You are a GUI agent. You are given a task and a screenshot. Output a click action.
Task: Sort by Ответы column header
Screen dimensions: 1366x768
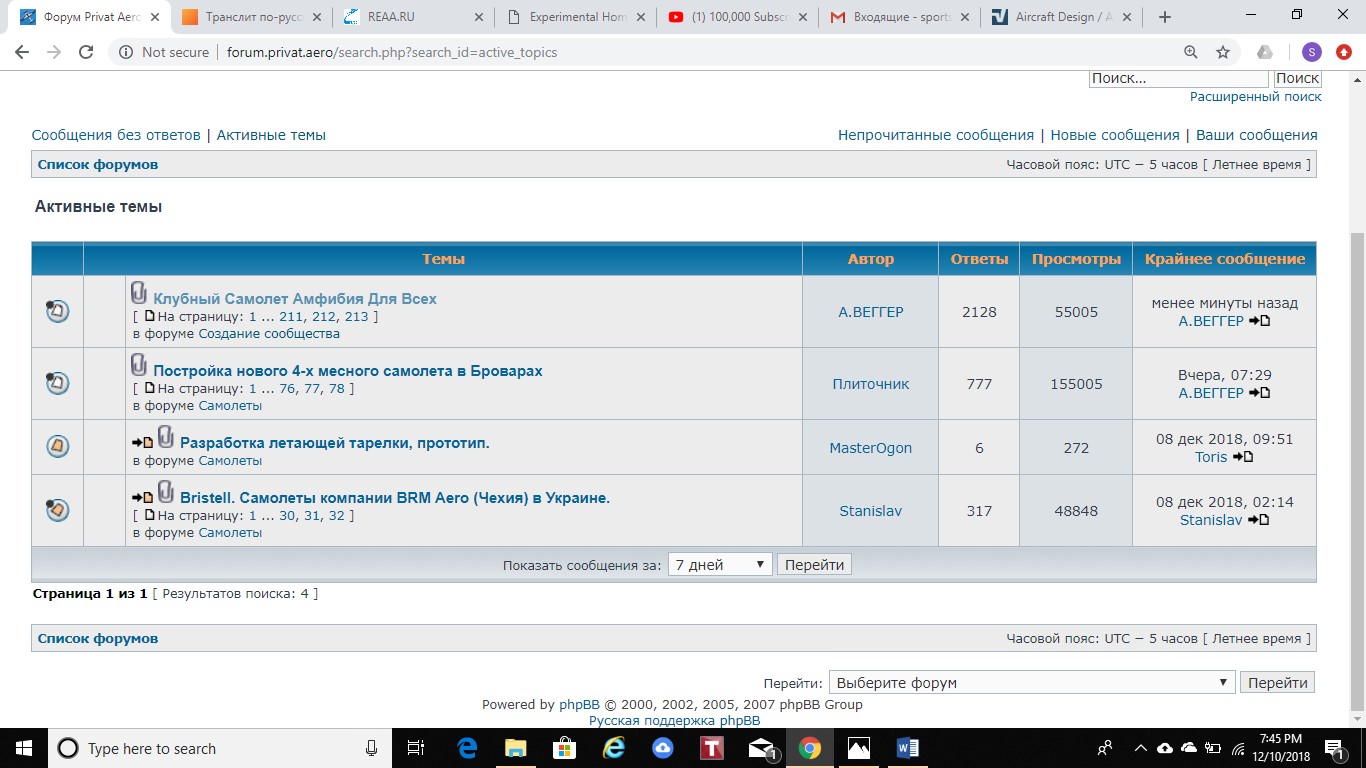click(x=979, y=259)
